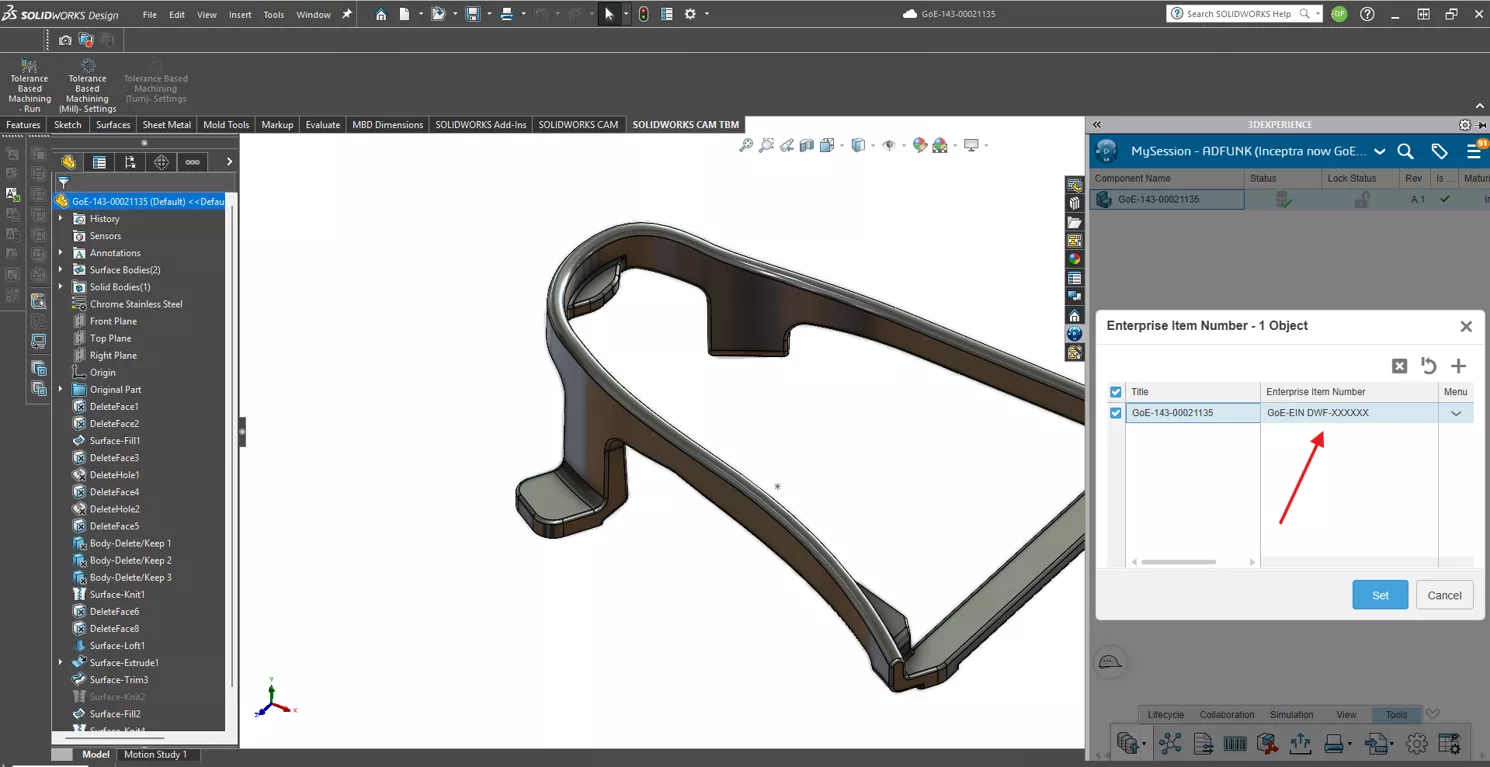Open the File menu
Viewport: 1490px width, 767px height.
click(150, 15)
